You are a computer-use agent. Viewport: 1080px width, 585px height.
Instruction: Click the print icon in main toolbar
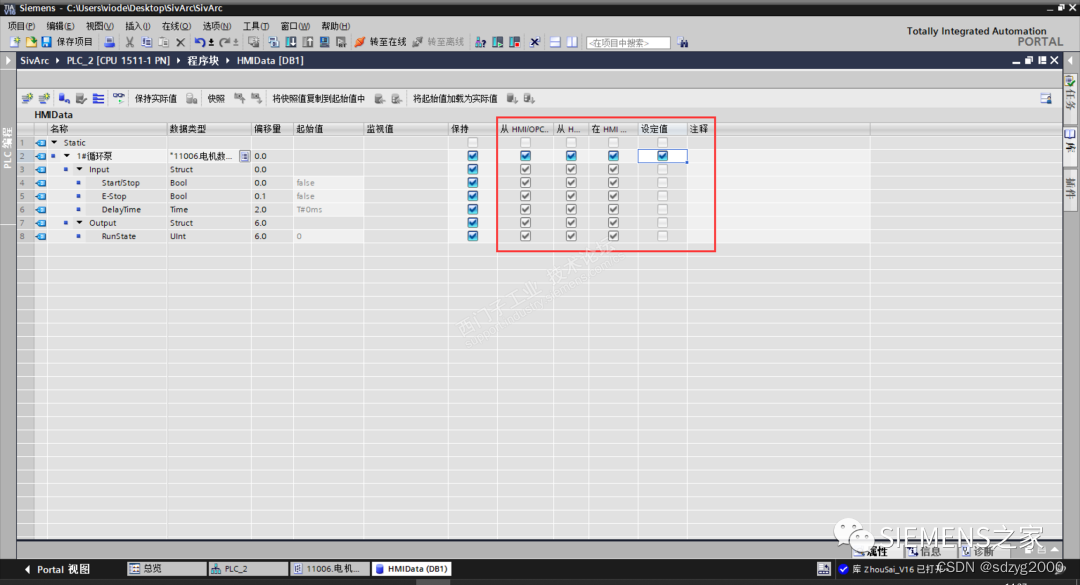tap(110, 42)
